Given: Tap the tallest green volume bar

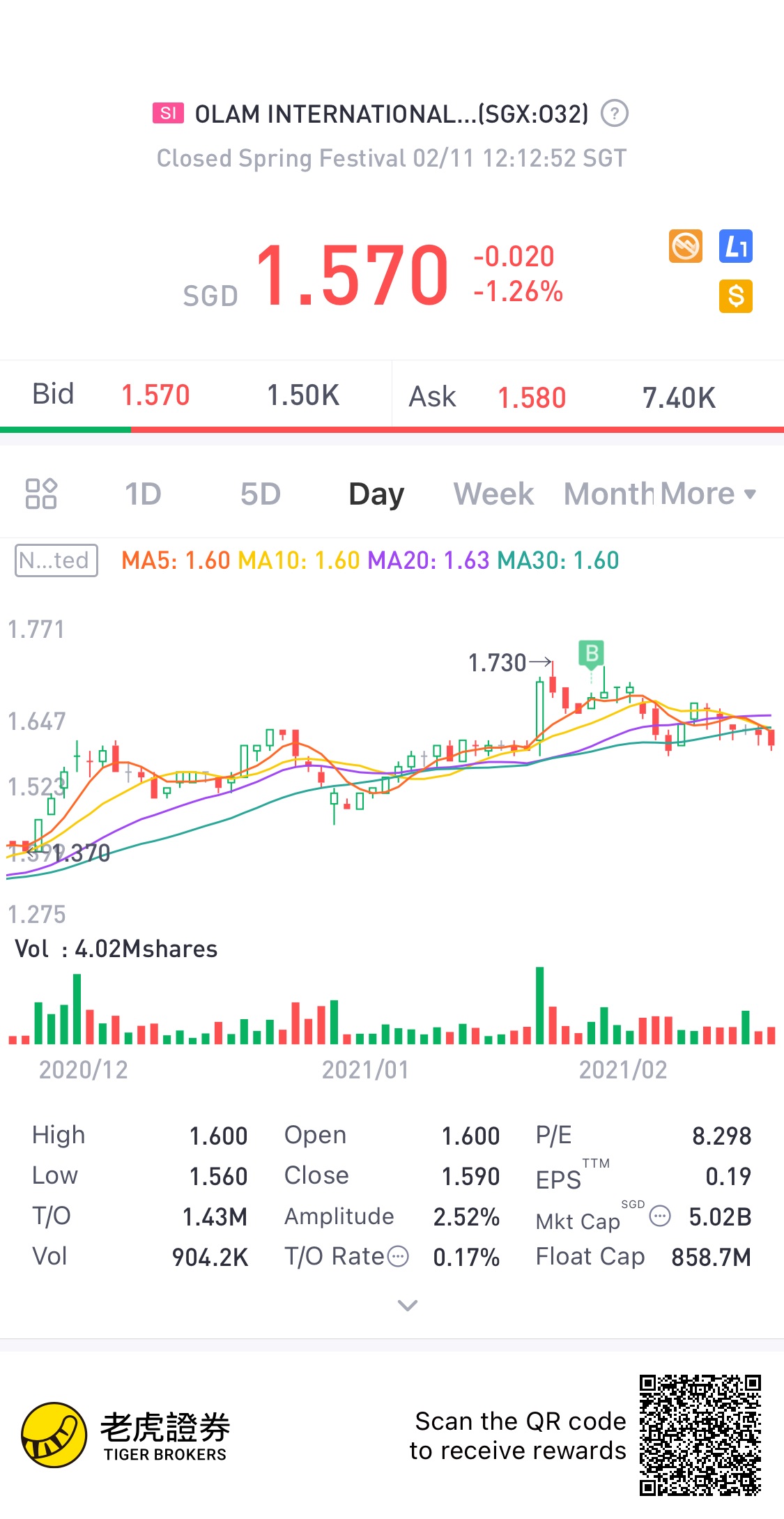Looking at the screenshot, I should 539,1005.
